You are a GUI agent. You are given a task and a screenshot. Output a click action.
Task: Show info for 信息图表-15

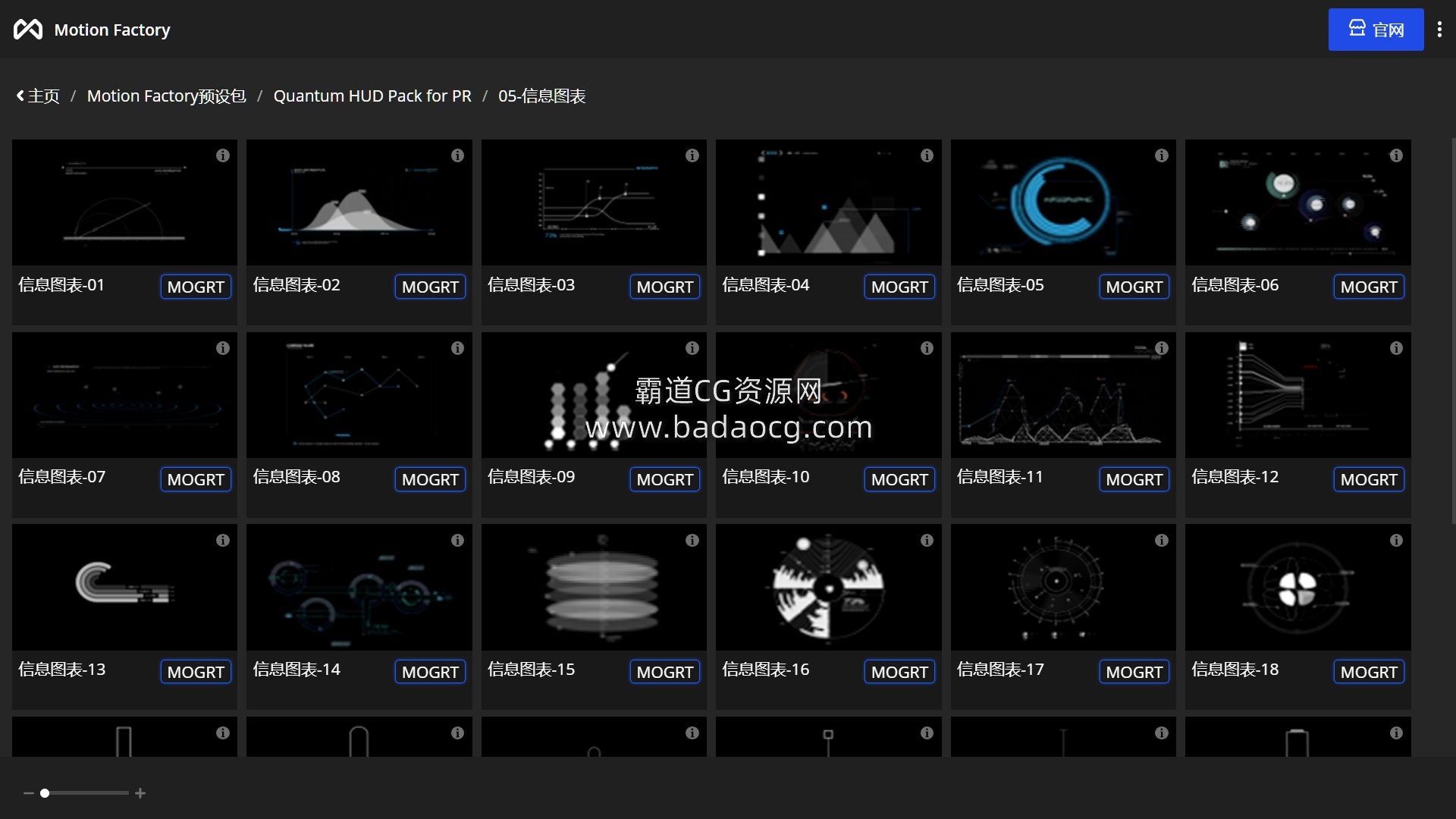(x=692, y=541)
